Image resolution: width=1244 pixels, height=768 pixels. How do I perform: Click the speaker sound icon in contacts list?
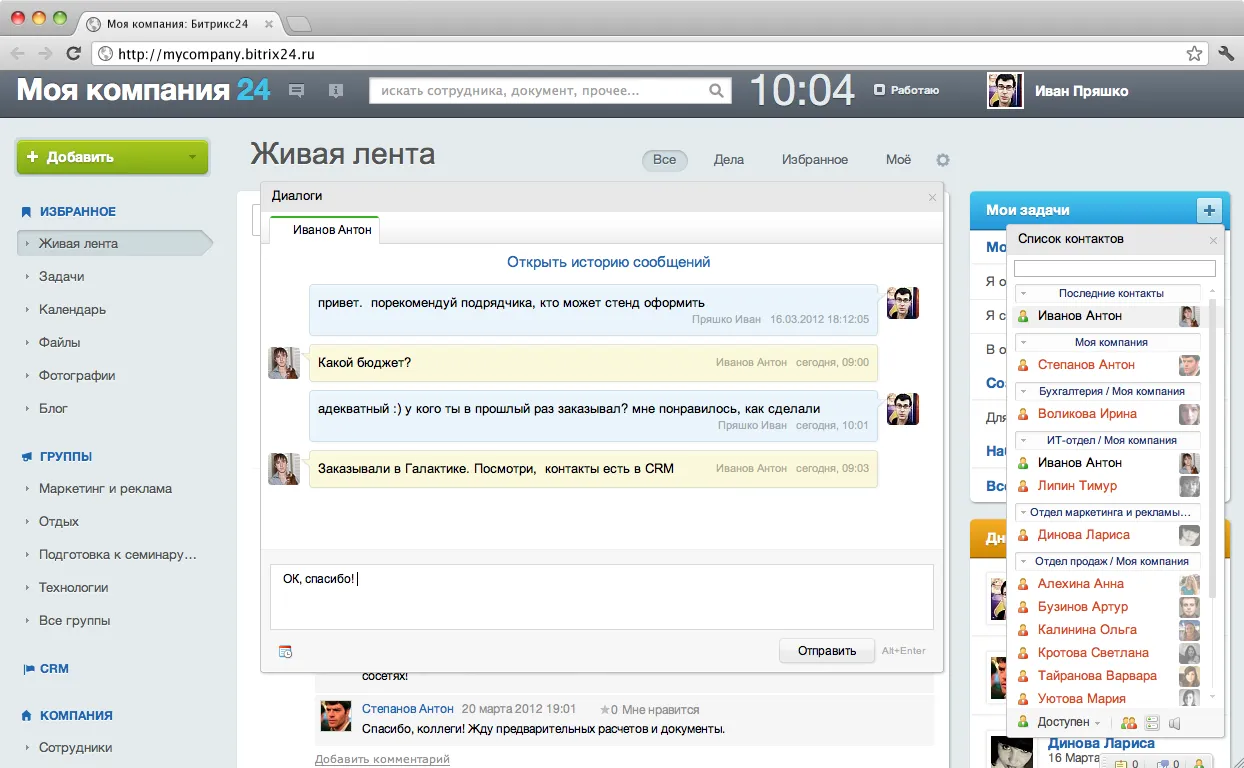[1175, 723]
